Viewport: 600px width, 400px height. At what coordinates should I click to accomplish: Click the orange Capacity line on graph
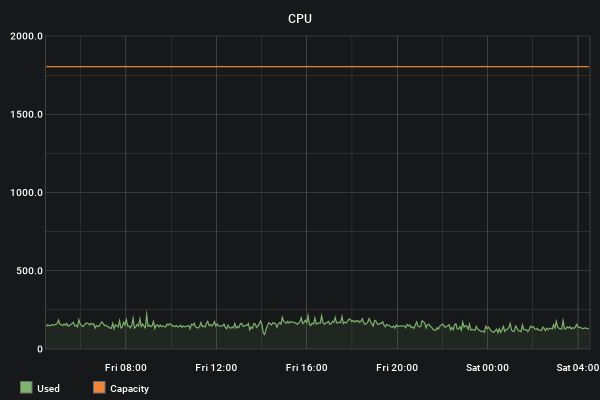click(300, 67)
